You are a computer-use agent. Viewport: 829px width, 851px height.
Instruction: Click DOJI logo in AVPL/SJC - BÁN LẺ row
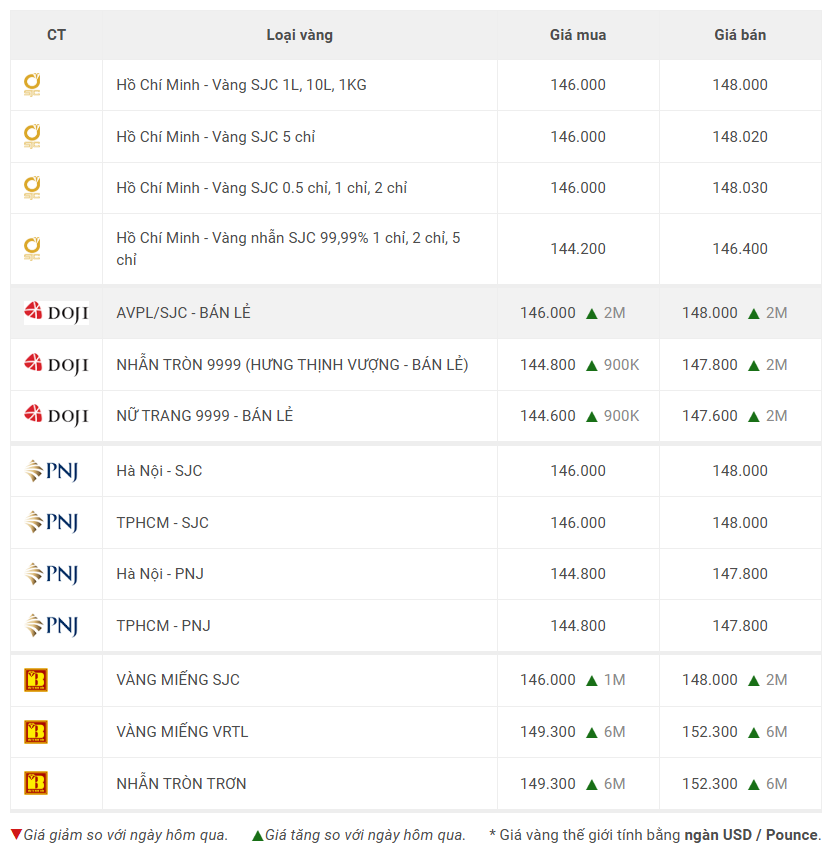(56, 313)
